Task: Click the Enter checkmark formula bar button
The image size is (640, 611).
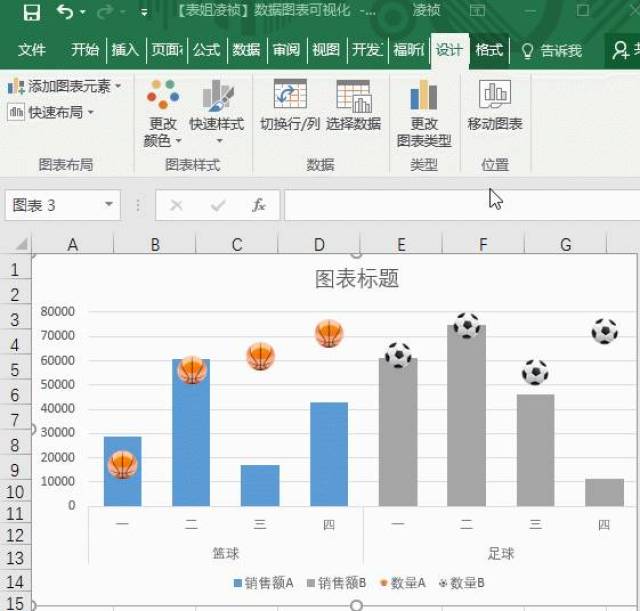Action: point(218,205)
